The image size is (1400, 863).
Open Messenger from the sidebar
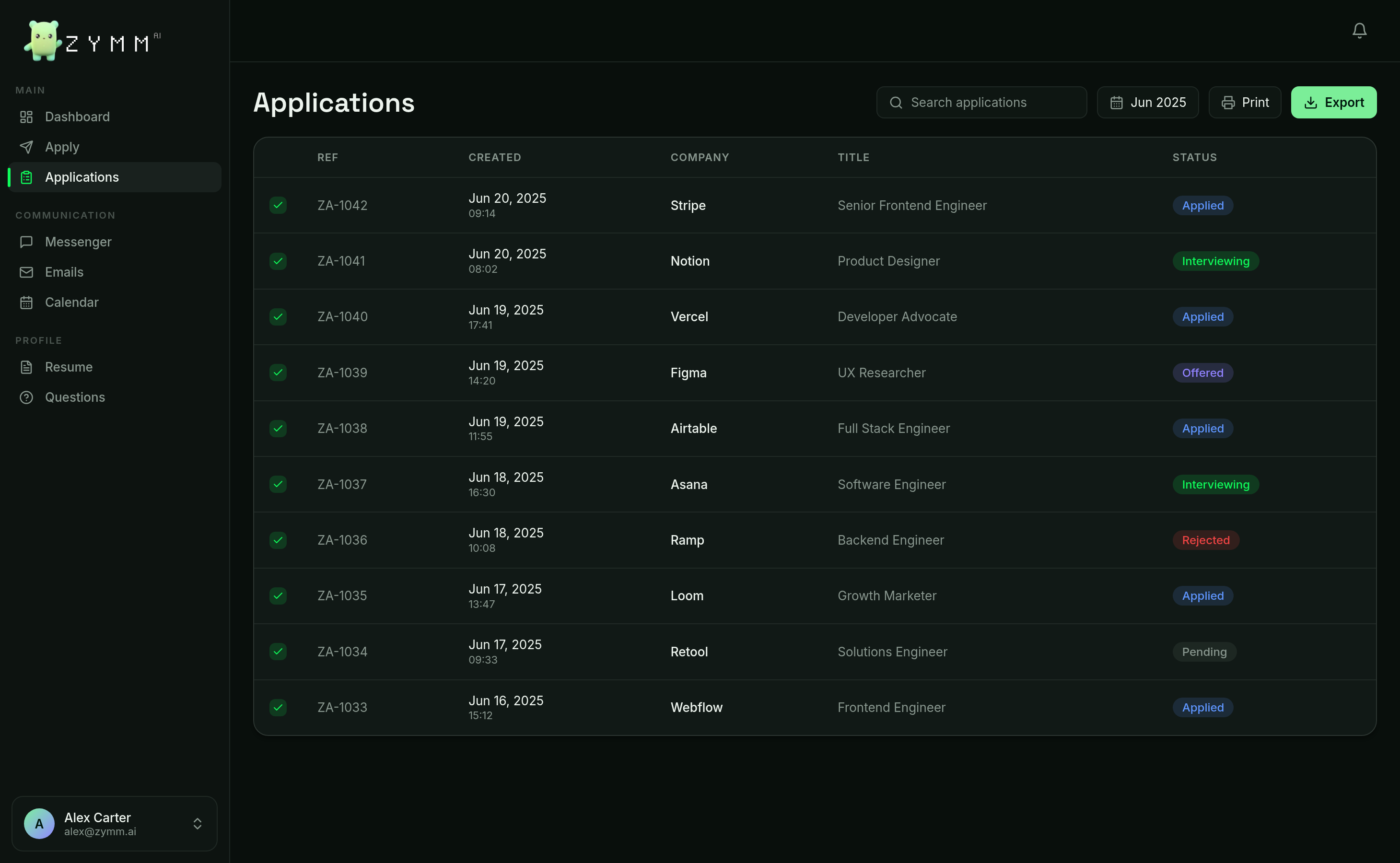(115, 242)
